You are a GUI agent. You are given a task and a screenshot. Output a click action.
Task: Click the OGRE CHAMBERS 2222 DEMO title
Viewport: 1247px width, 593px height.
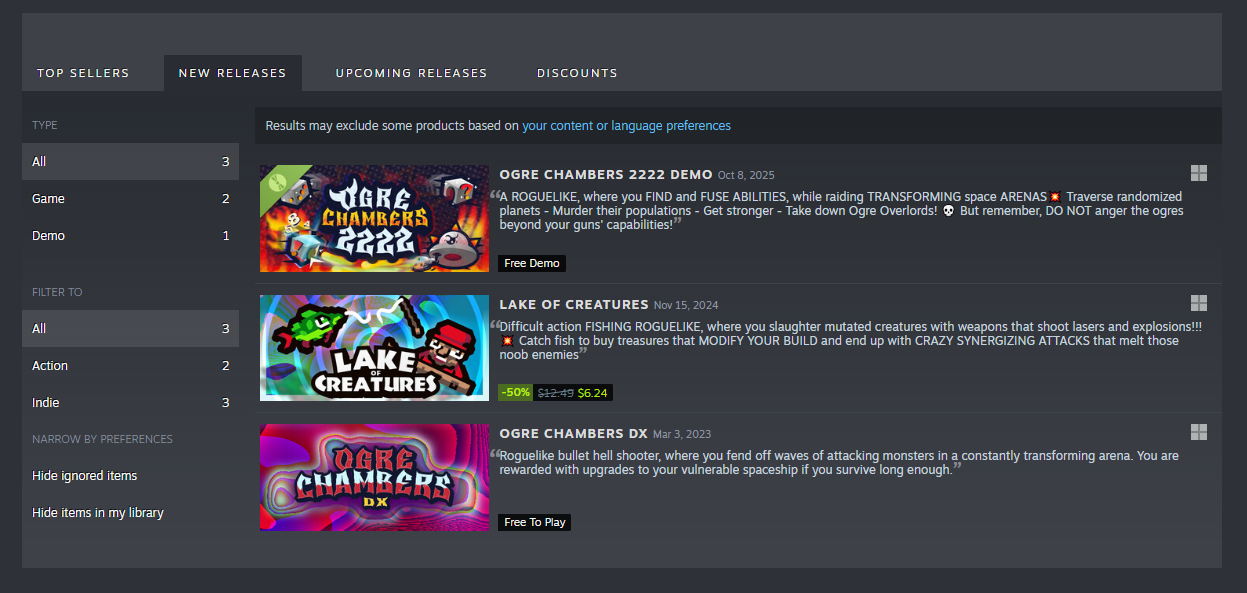point(606,174)
